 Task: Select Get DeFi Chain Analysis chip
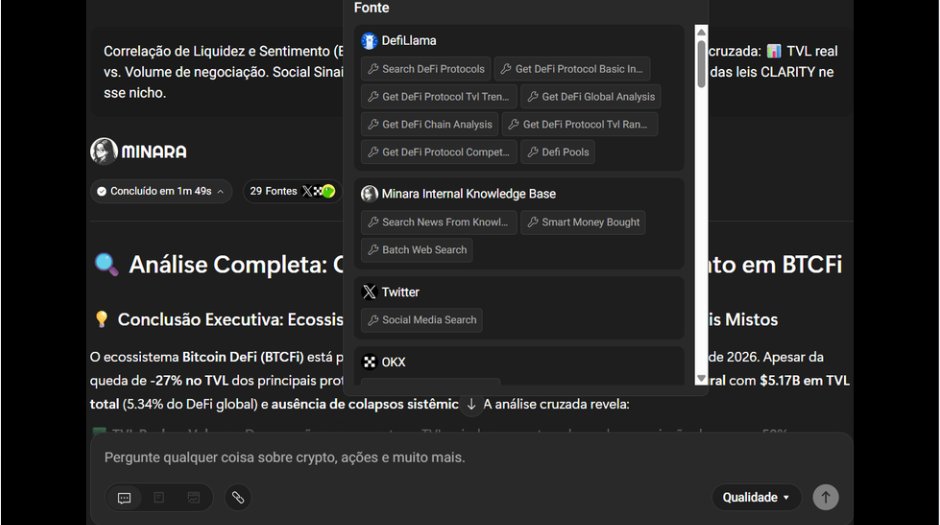pos(430,124)
